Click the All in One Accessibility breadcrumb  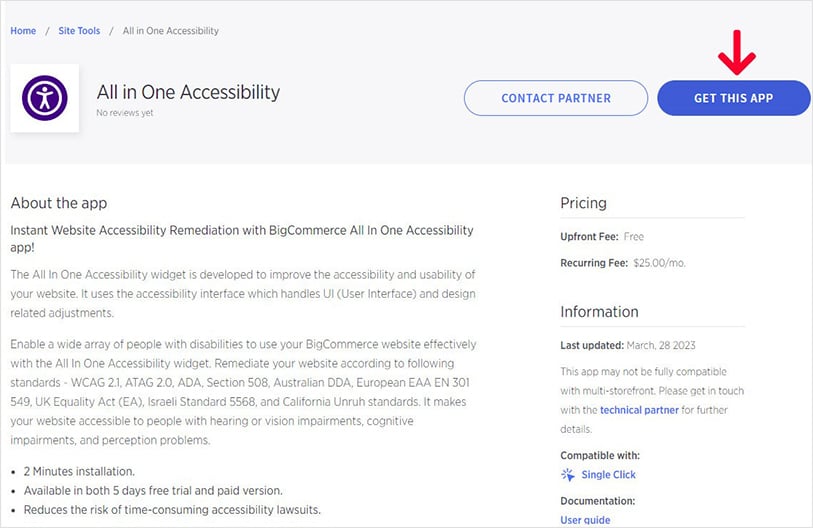pyautogui.click(x=170, y=31)
